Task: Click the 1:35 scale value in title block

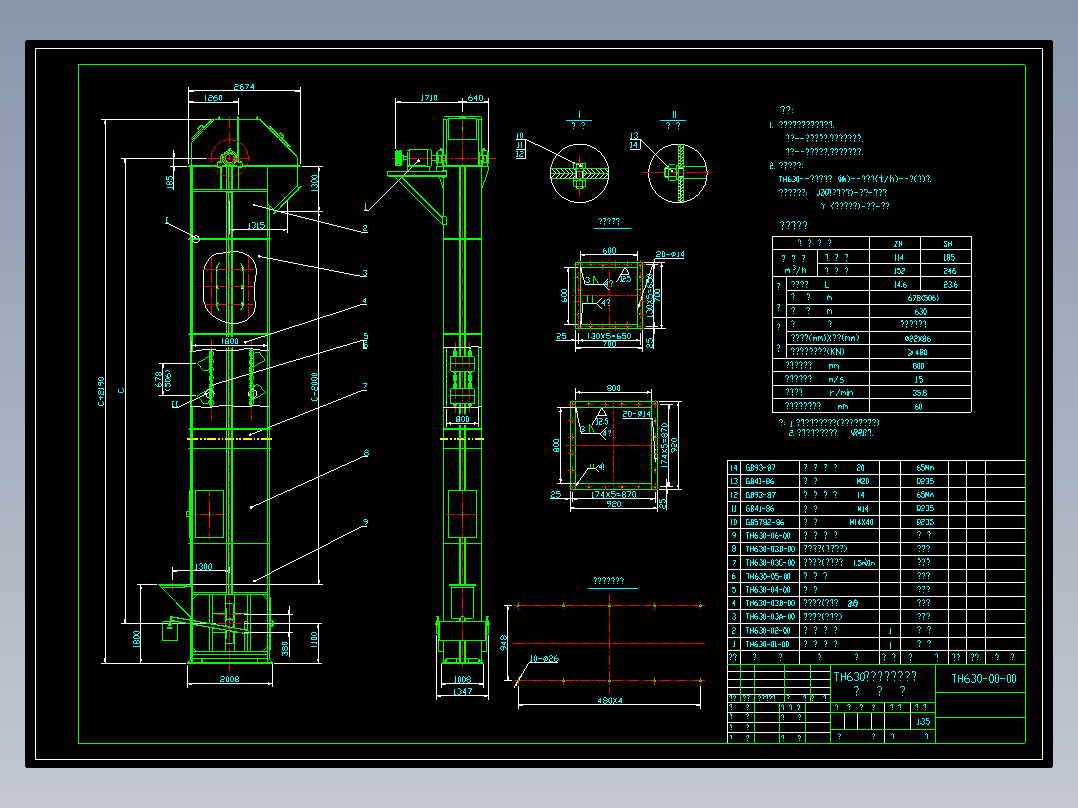Action: pos(923,721)
